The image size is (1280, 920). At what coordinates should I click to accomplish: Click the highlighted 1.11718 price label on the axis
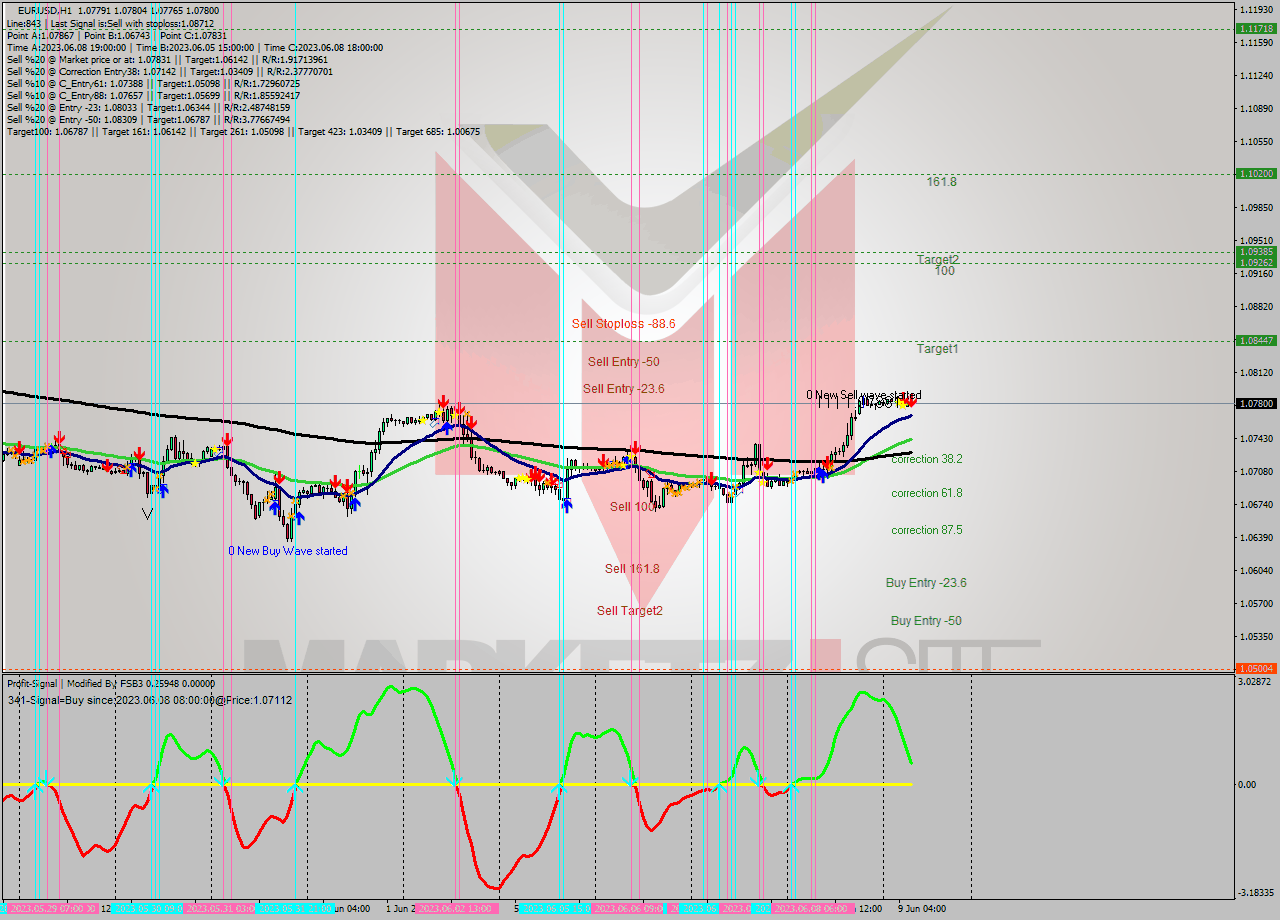(1258, 30)
